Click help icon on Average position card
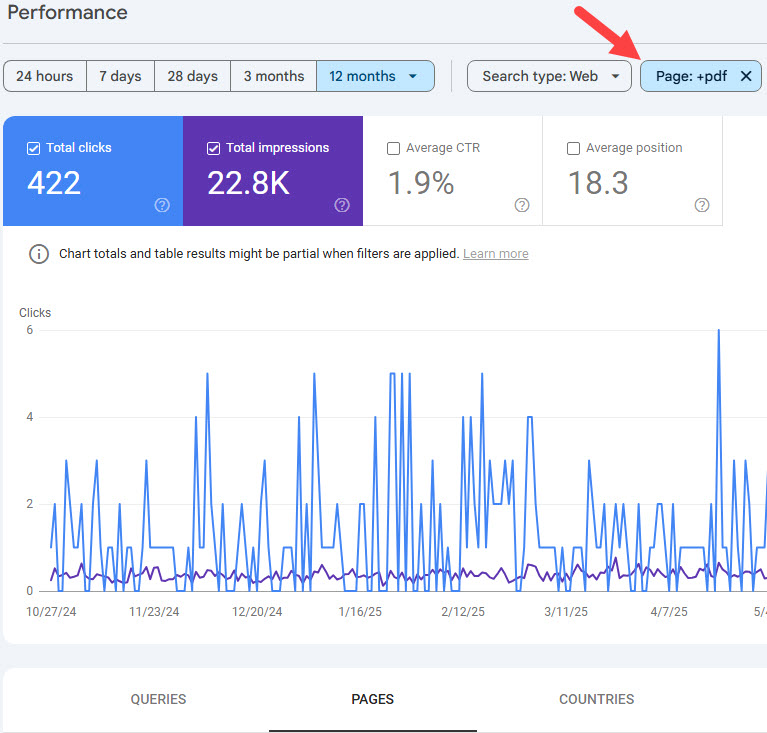The width and height of the screenshot is (767, 733). [x=702, y=205]
